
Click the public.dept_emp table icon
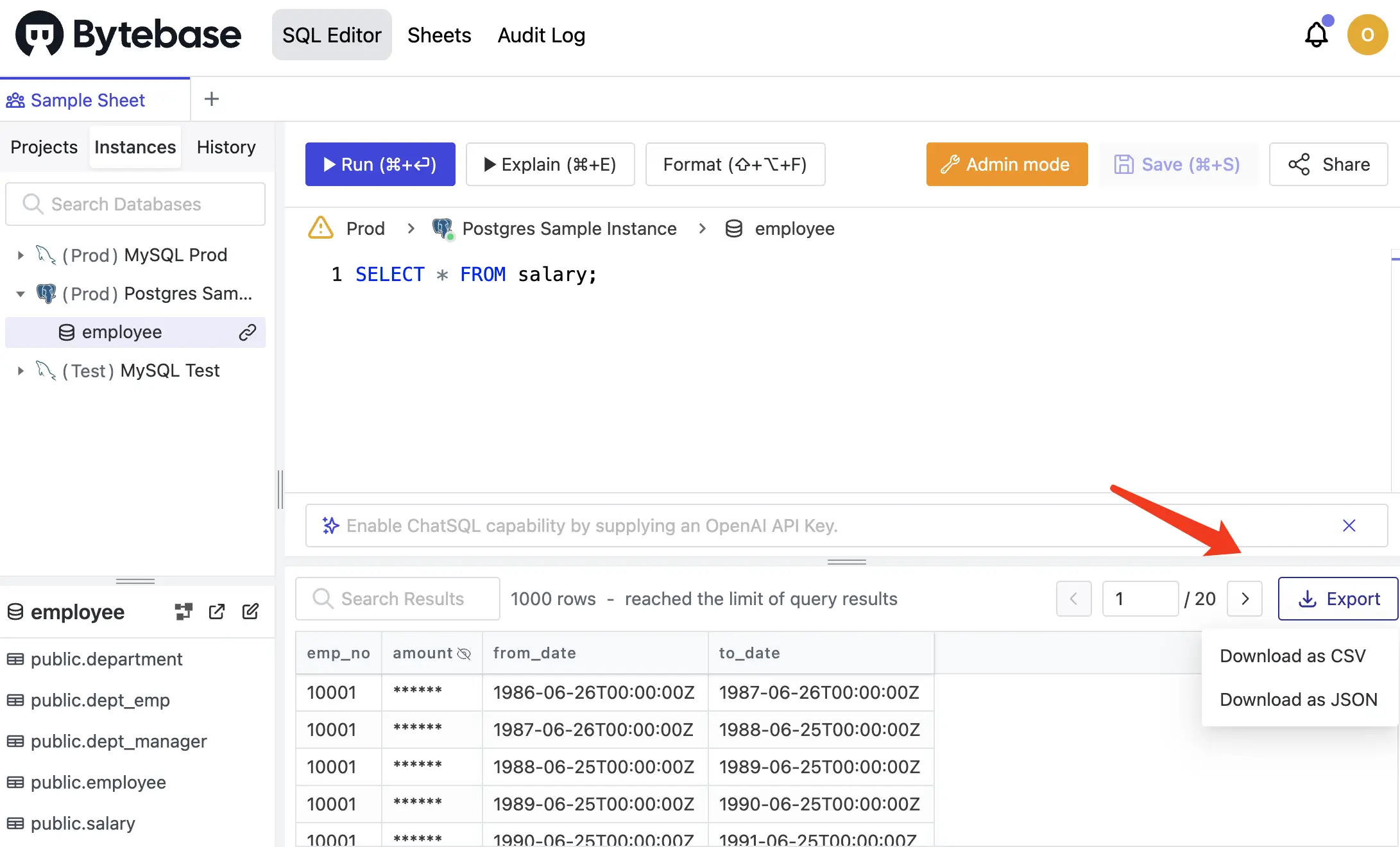click(x=15, y=700)
